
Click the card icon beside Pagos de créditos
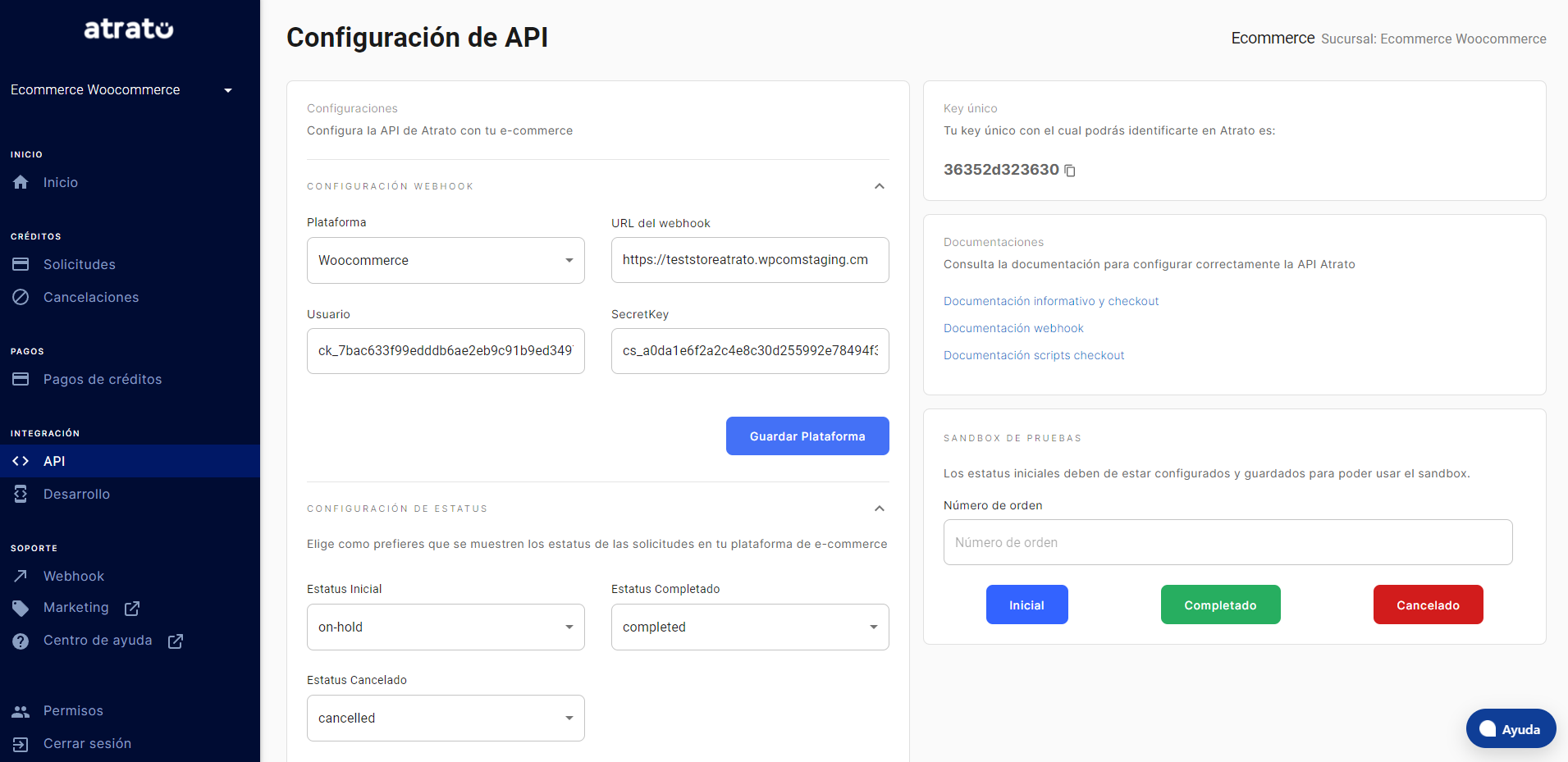point(21,379)
